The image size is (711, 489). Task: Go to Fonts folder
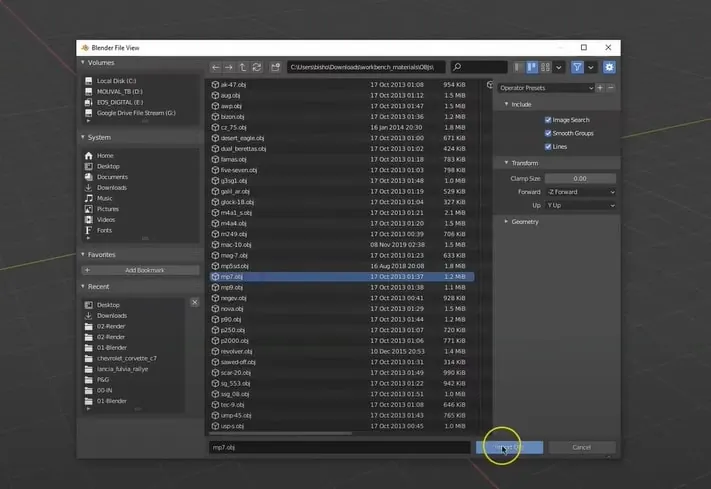(140, 230)
